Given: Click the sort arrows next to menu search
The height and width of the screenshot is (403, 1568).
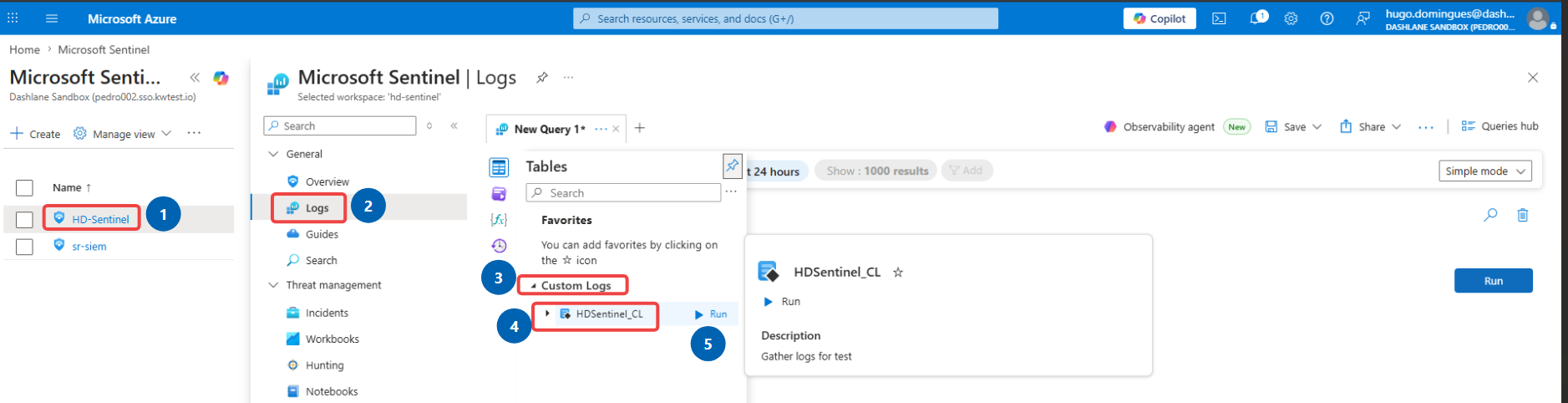Looking at the screenshot, I should 429,125.
